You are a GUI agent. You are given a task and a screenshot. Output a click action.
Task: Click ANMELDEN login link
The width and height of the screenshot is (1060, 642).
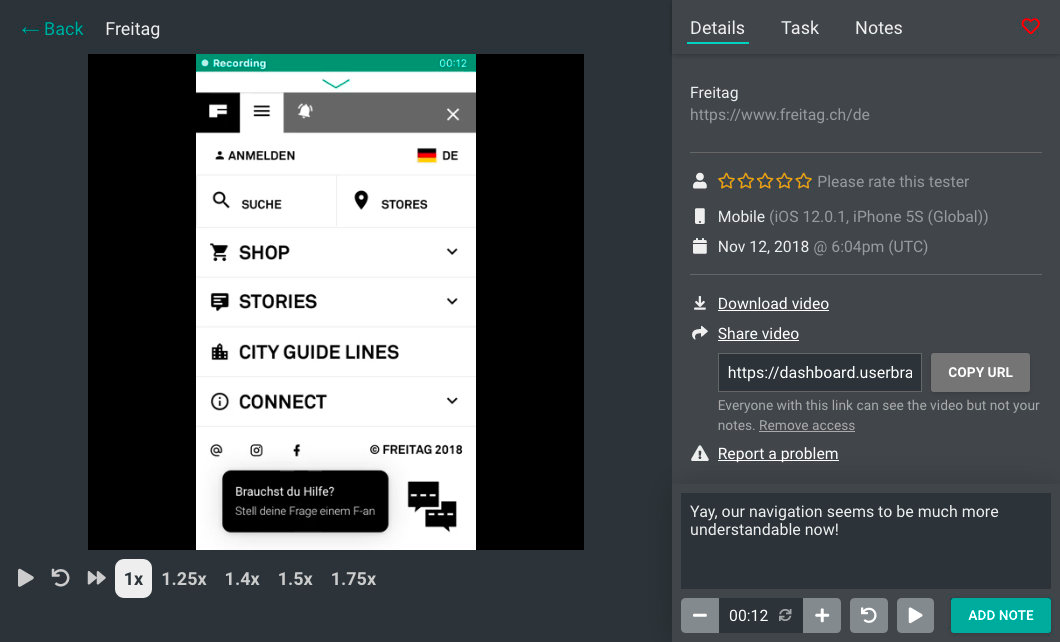coord(256,155)
